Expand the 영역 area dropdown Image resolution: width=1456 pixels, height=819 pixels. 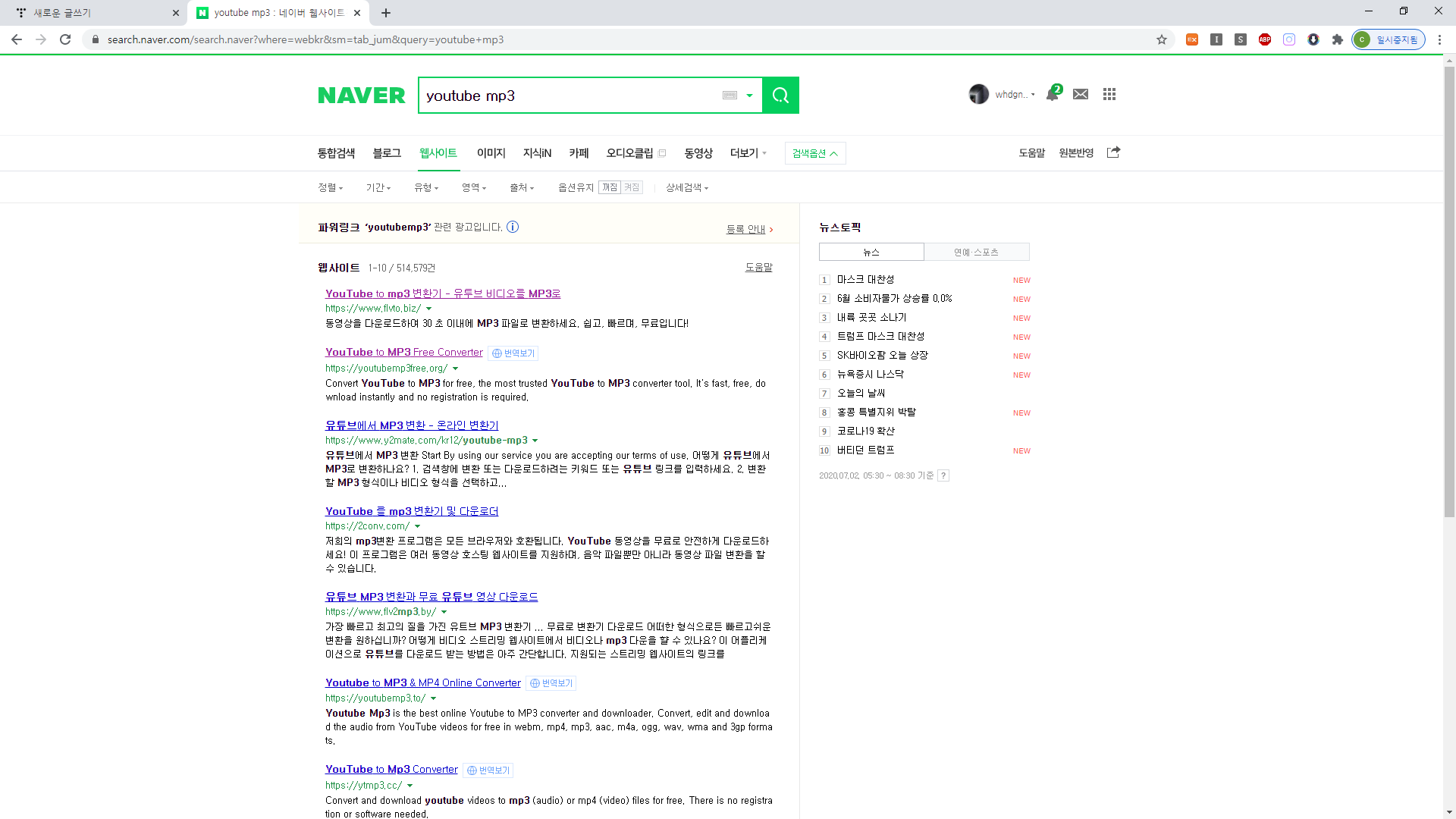474,187
